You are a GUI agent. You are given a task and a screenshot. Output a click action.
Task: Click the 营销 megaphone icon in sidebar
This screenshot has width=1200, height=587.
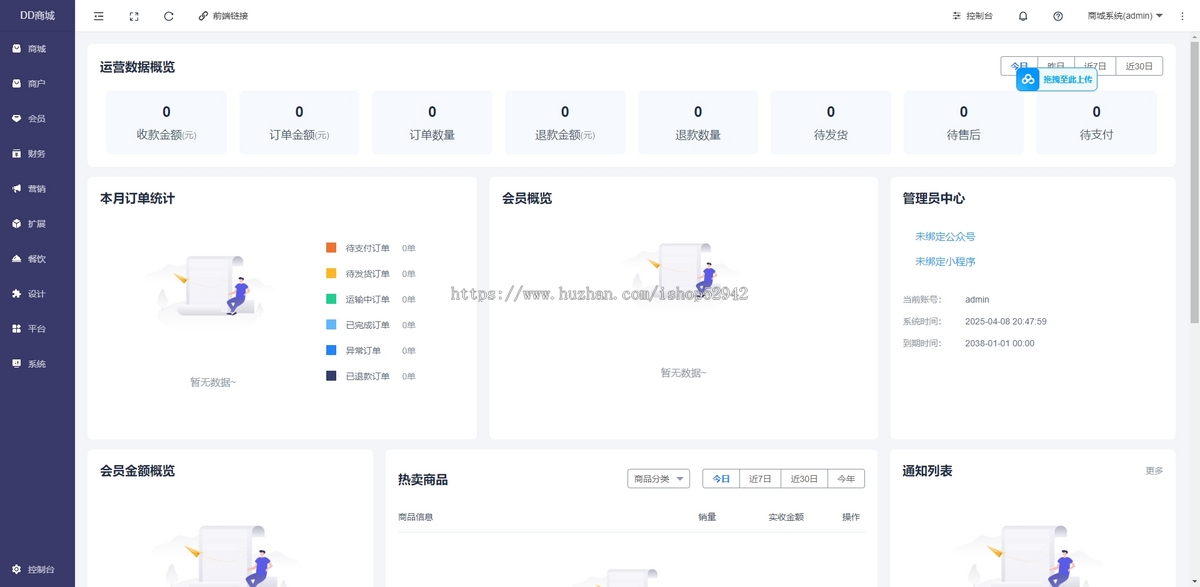tap(17, 189)
